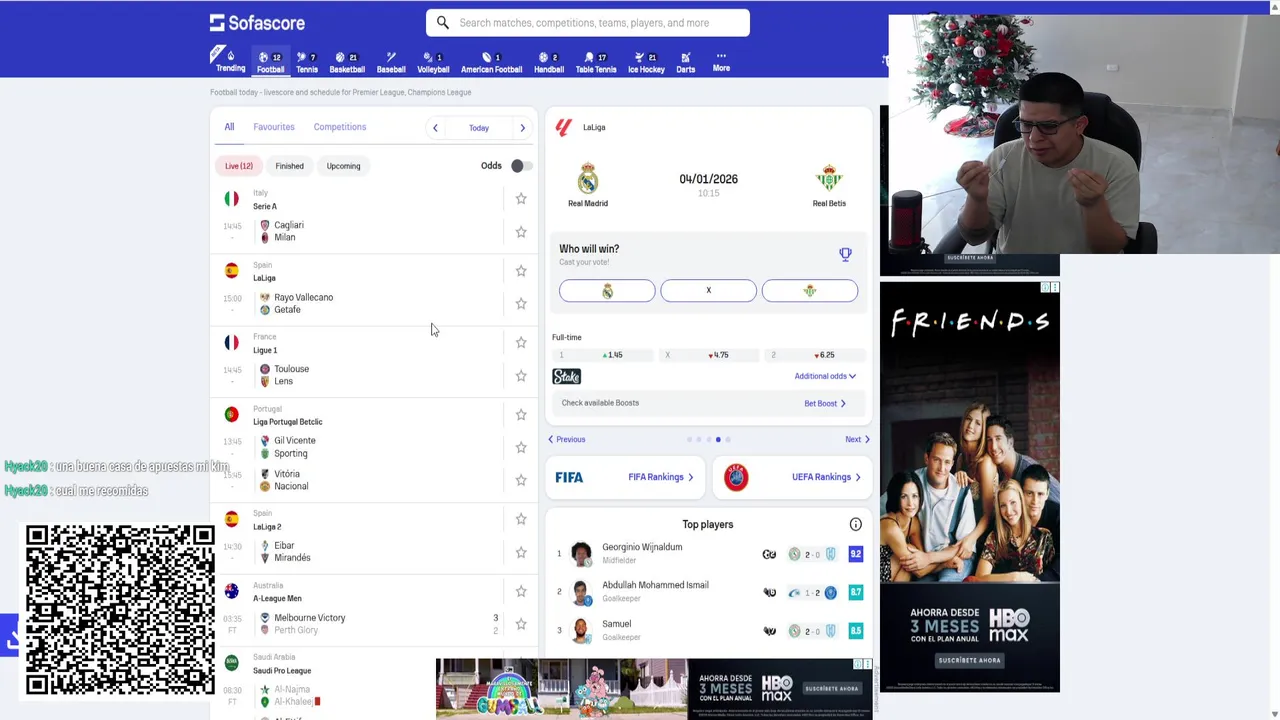Open the Real Madrid crest
The width and height of the screenshot is (1280, 720).
588,180
